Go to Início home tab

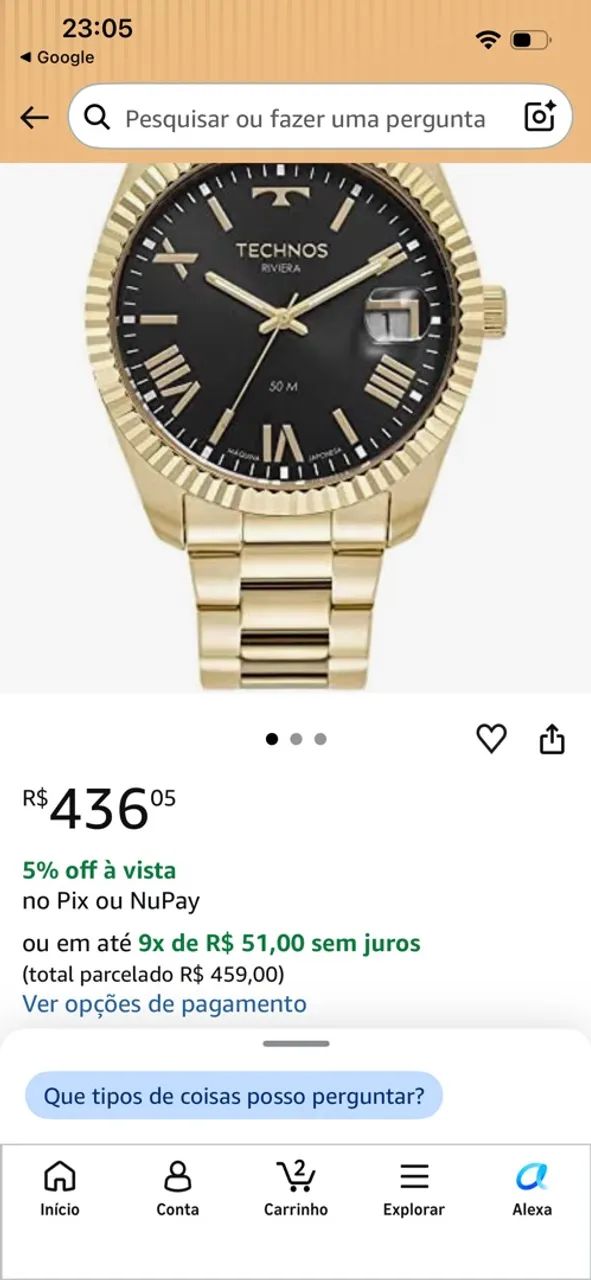[60, 1188]
